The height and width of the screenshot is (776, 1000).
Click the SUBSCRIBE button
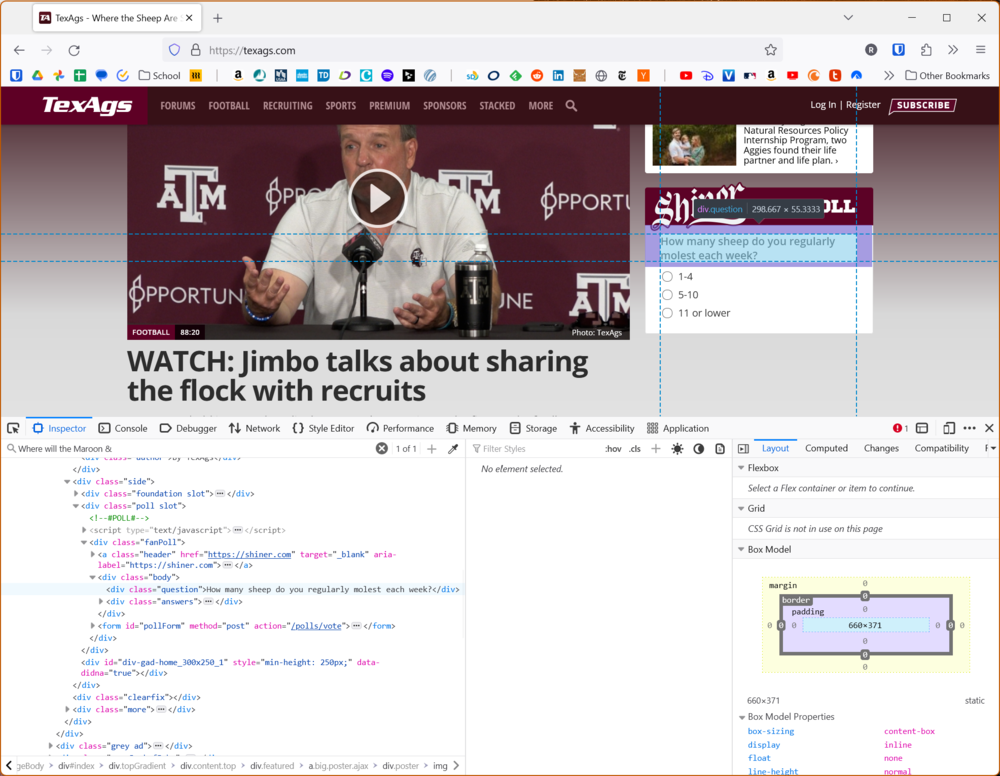point(922,105)
